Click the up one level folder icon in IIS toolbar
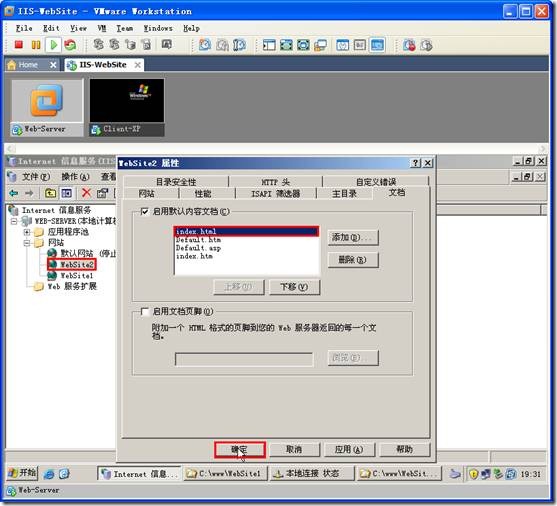 point(50,193)
